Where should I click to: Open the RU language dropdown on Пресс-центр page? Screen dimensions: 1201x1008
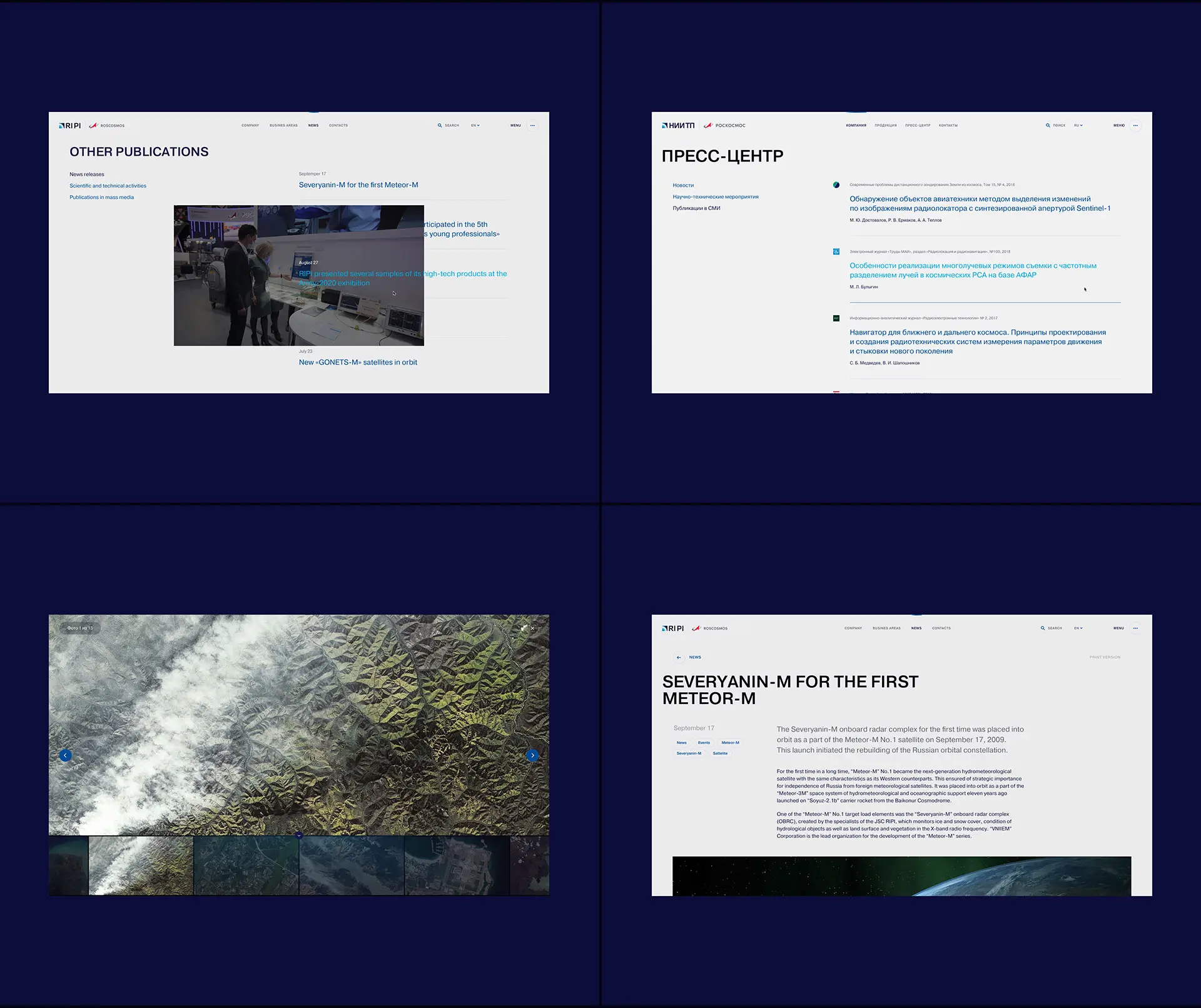pyautogui.click(x=1078, y=126)
